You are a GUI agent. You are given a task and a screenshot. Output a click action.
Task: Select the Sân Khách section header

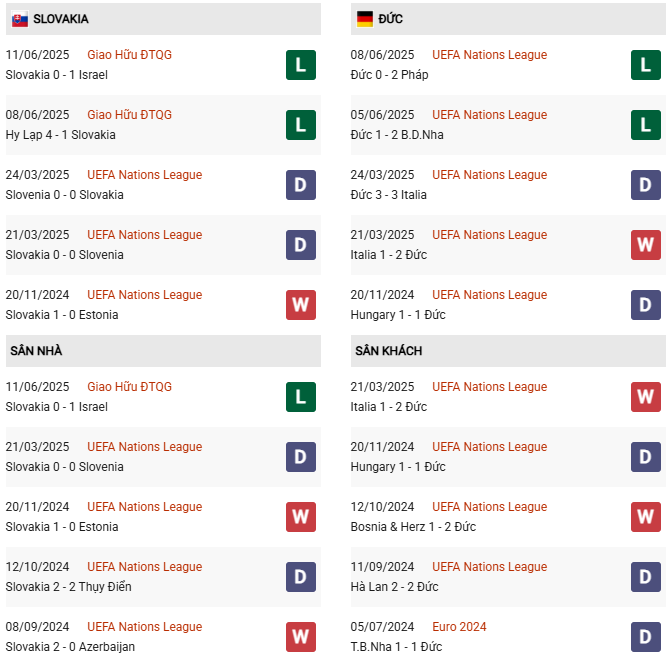[388, 351]
